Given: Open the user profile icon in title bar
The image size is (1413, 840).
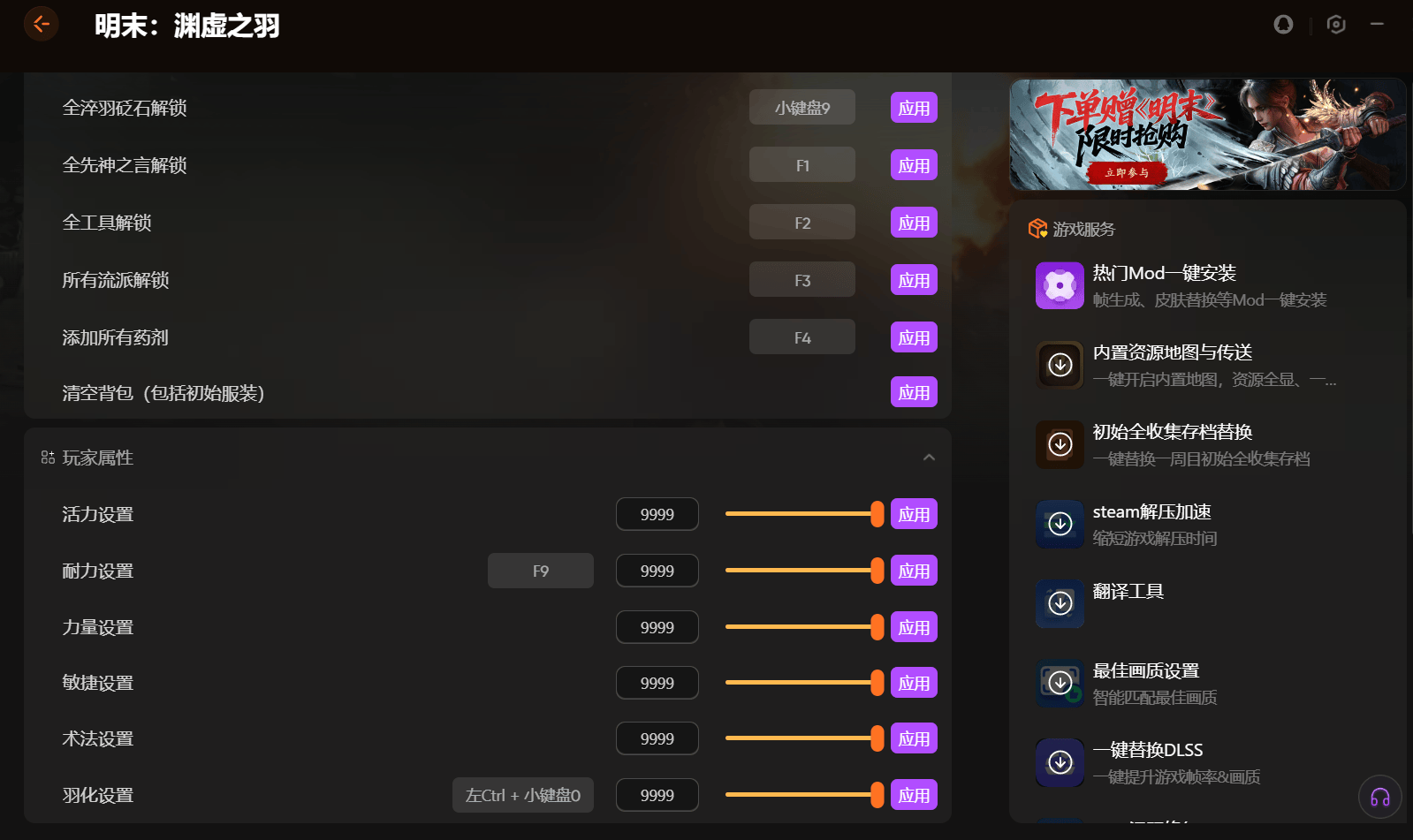Looking at the screenshot, I should pyautogui.click(x=1283, y=25).
